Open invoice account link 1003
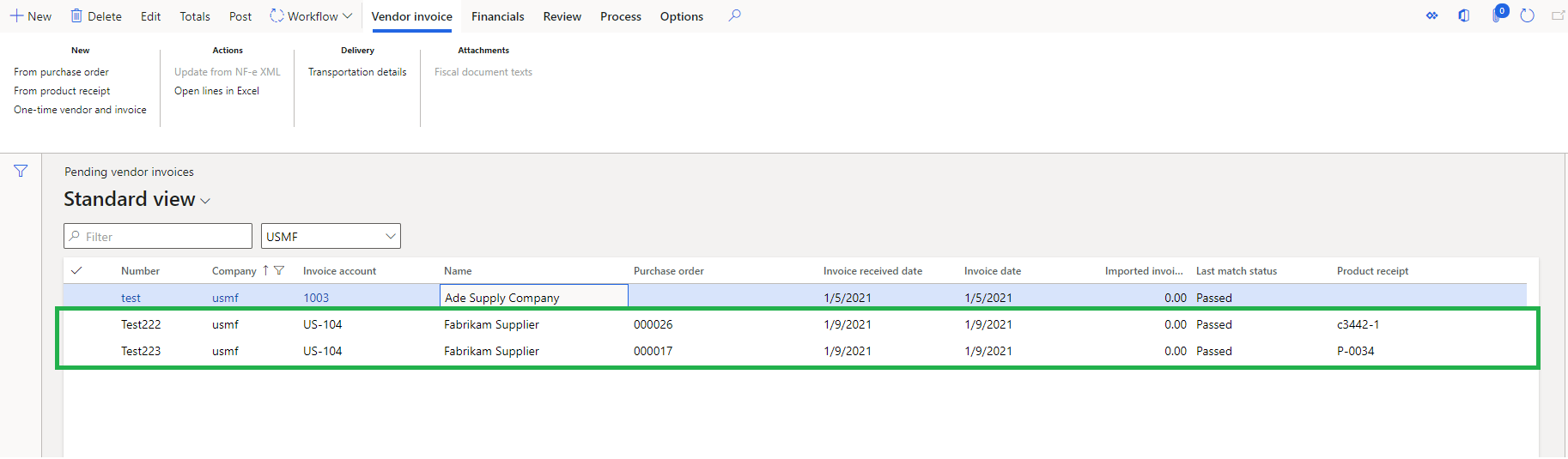 coord(316,298)
